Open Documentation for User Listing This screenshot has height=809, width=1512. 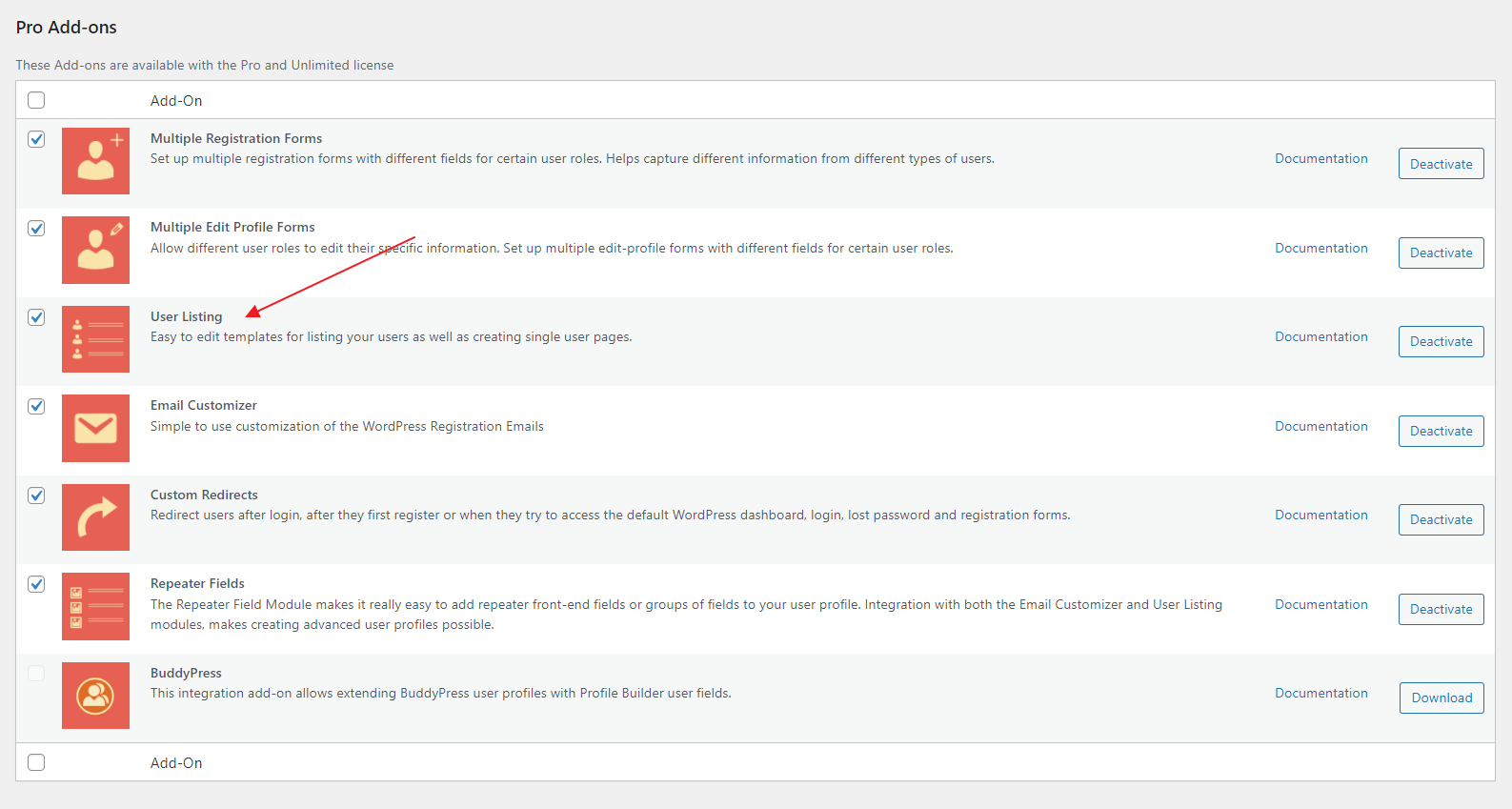[1321, 336]
